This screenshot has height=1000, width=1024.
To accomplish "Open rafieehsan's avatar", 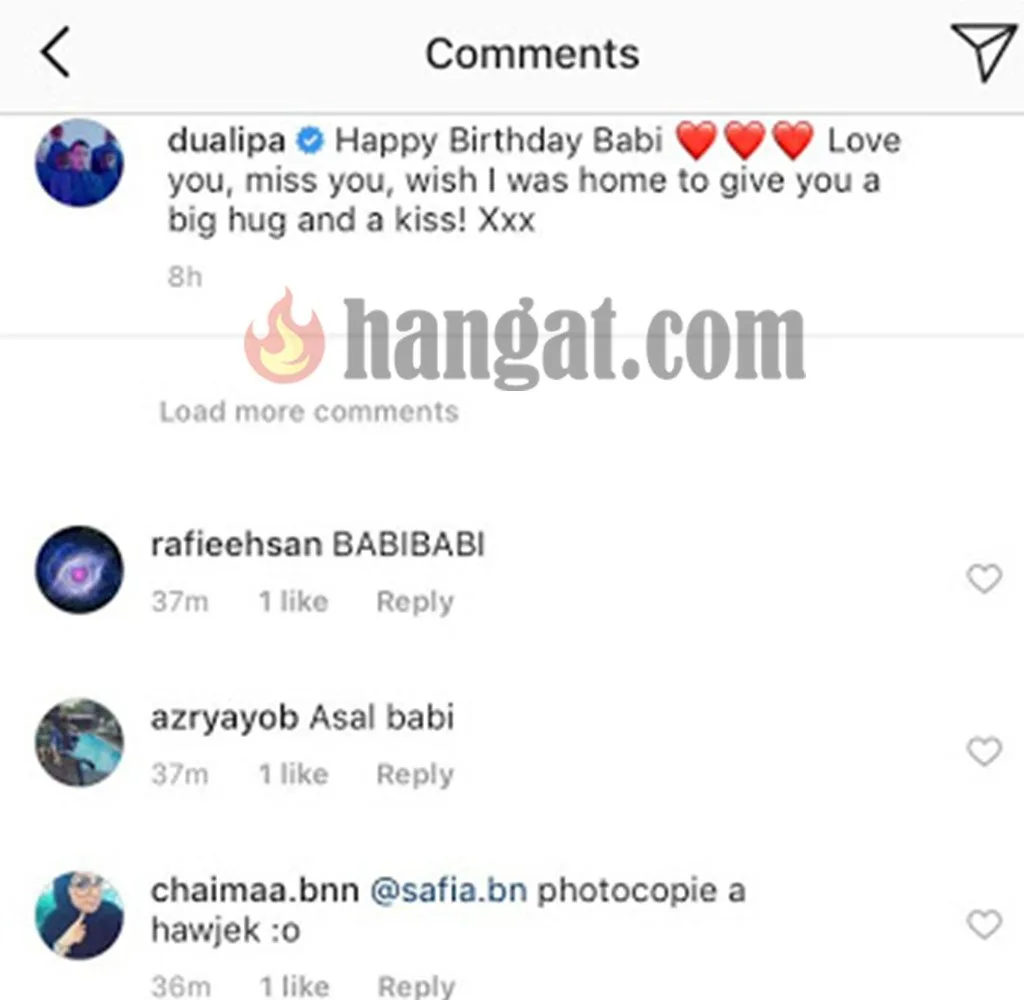I will (79, 570).
